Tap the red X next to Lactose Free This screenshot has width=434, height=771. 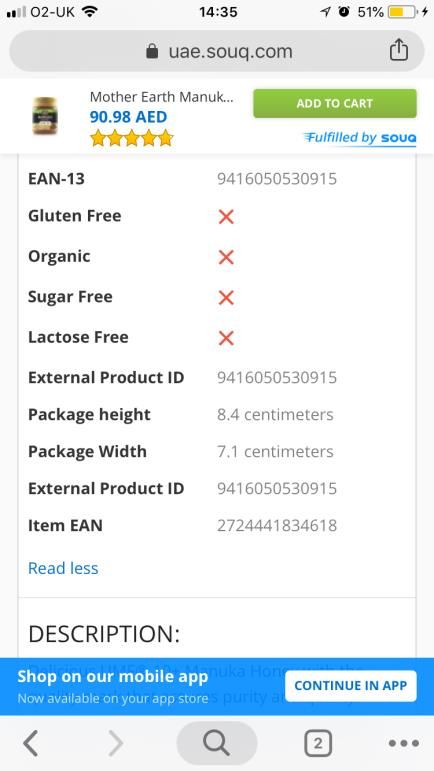(226, 338)
